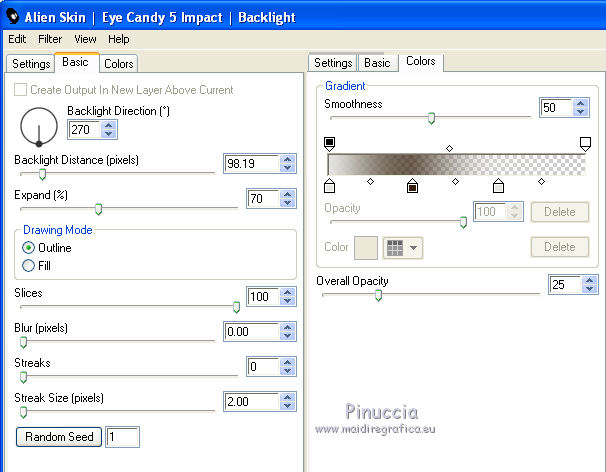Click the Backlight Distance slider handle
The image size is (606, 472).
pyautogui.click(x=43, y=174)
